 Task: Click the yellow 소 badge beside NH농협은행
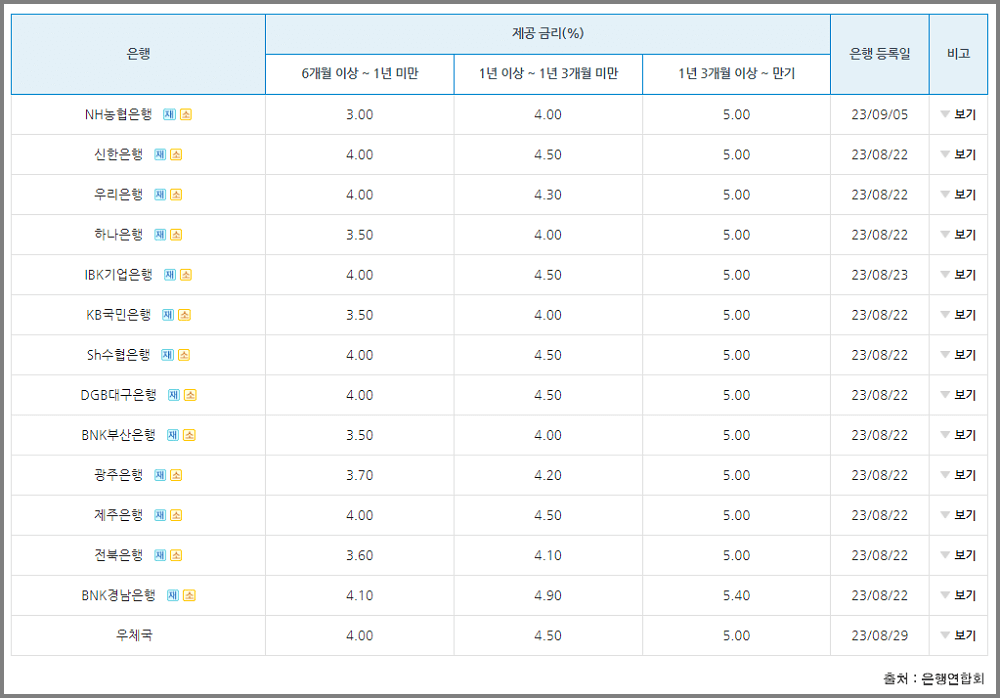pos(186,114)
